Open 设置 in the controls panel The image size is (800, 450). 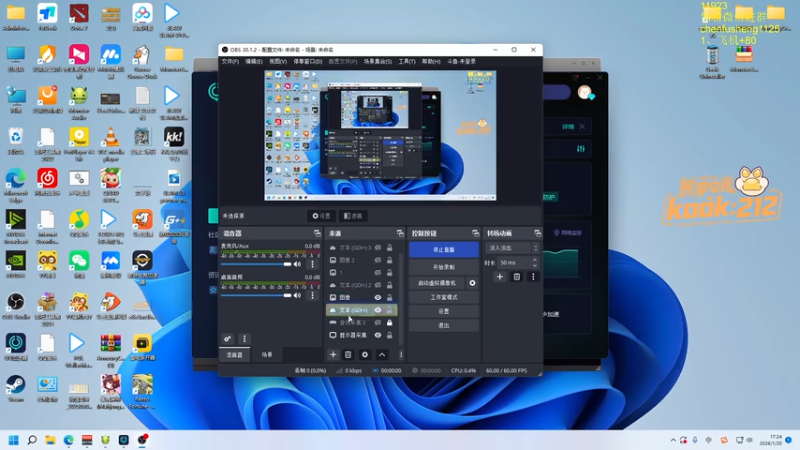[443, 311]
